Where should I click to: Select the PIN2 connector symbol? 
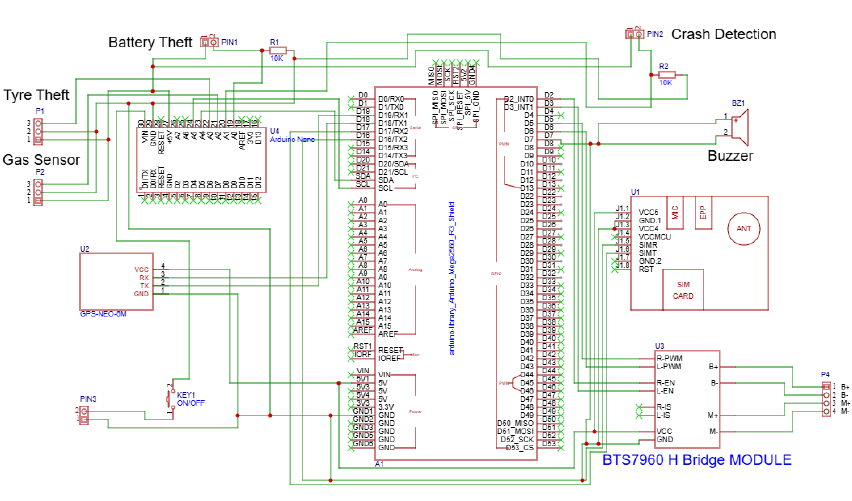(634, 34)
